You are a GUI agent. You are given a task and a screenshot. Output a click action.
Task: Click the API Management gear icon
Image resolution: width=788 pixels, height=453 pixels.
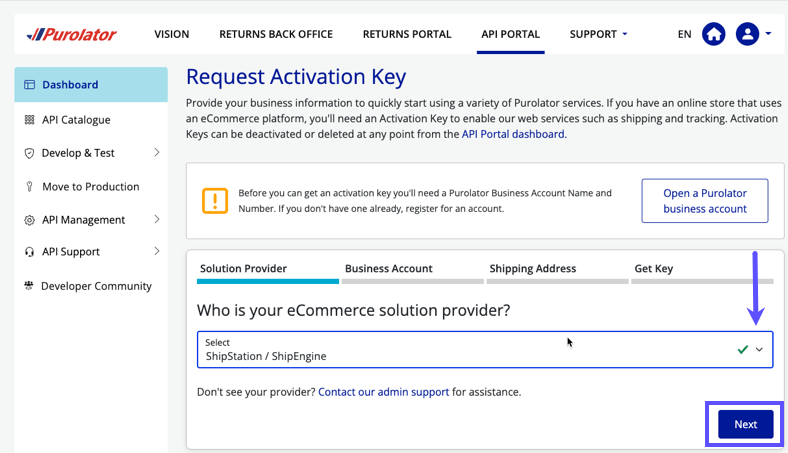pos(29,220)
